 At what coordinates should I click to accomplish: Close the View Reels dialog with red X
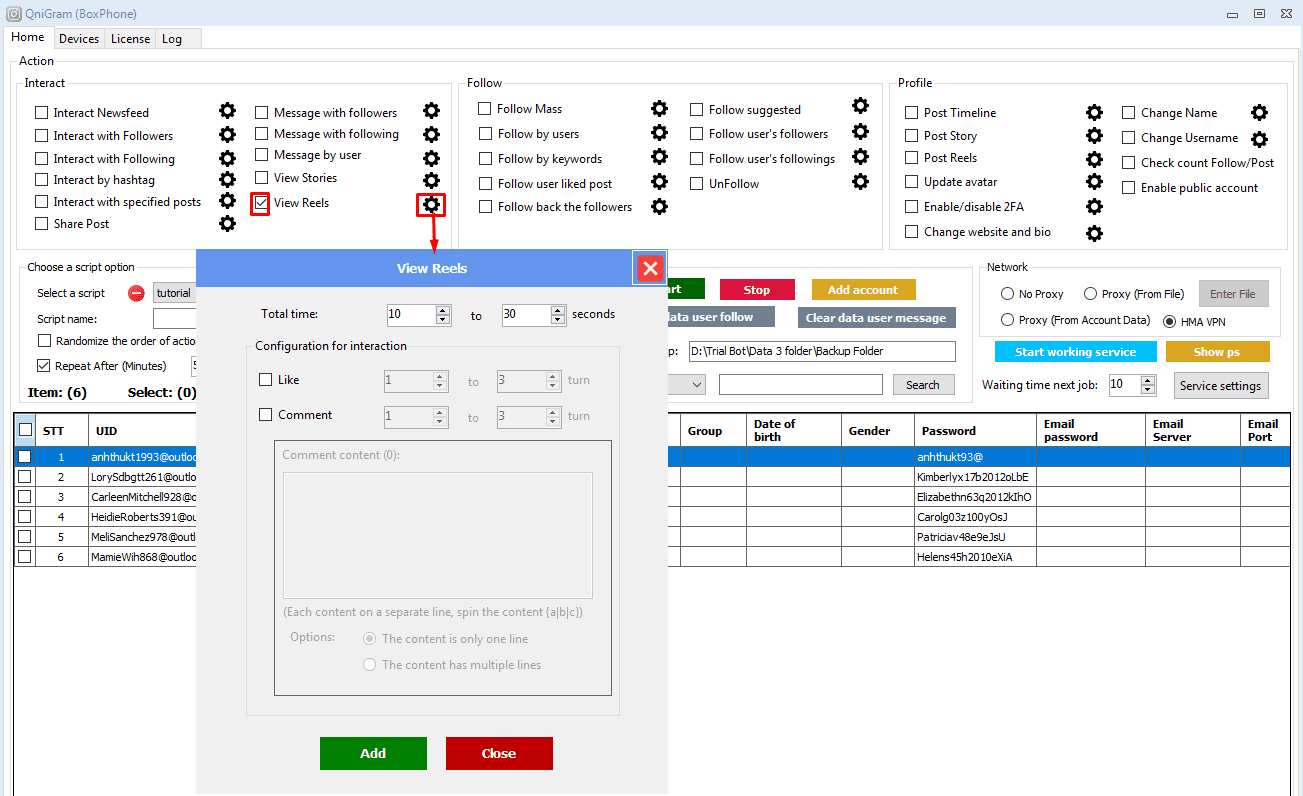point(650,268)
